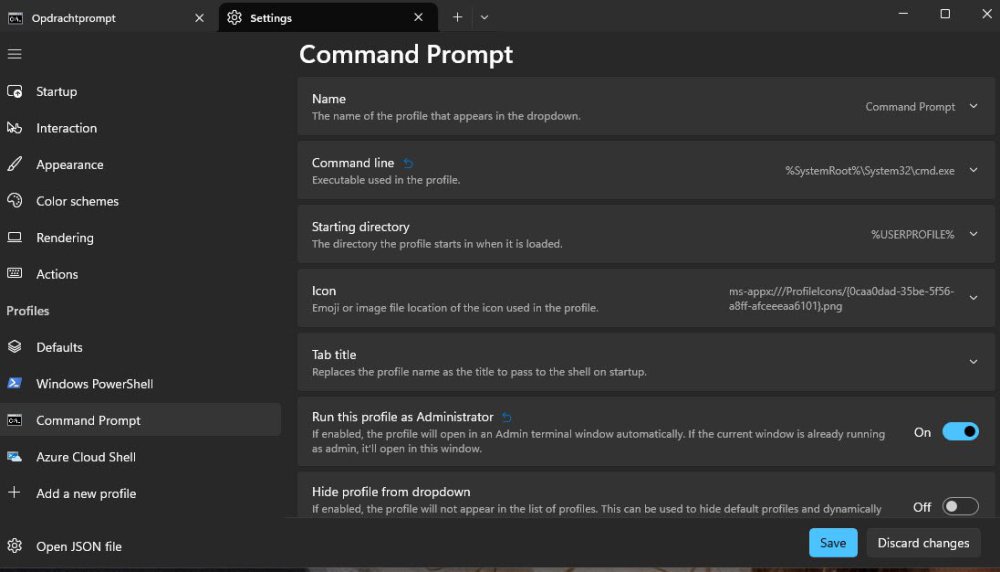The width and height of the screenshot is (1000, 572).
Task: Select the Windows PowerShell profile
Action: pyautogui.click(x=94, y=384)
